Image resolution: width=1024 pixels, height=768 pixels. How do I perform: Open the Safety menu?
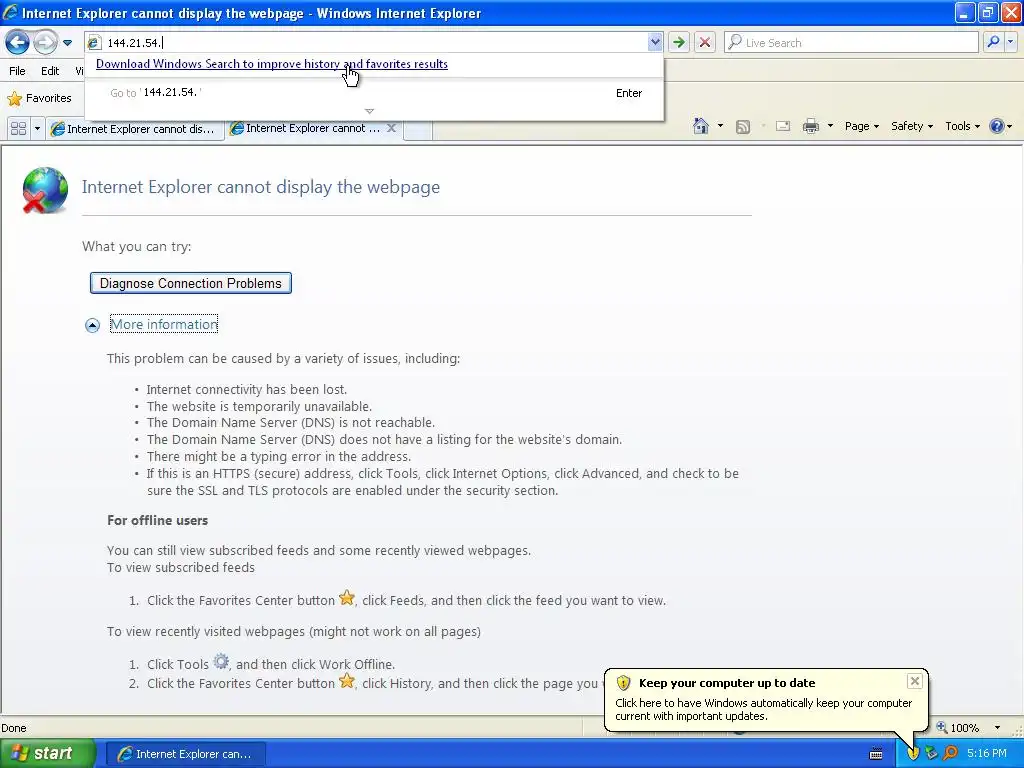tap(912, 127)
